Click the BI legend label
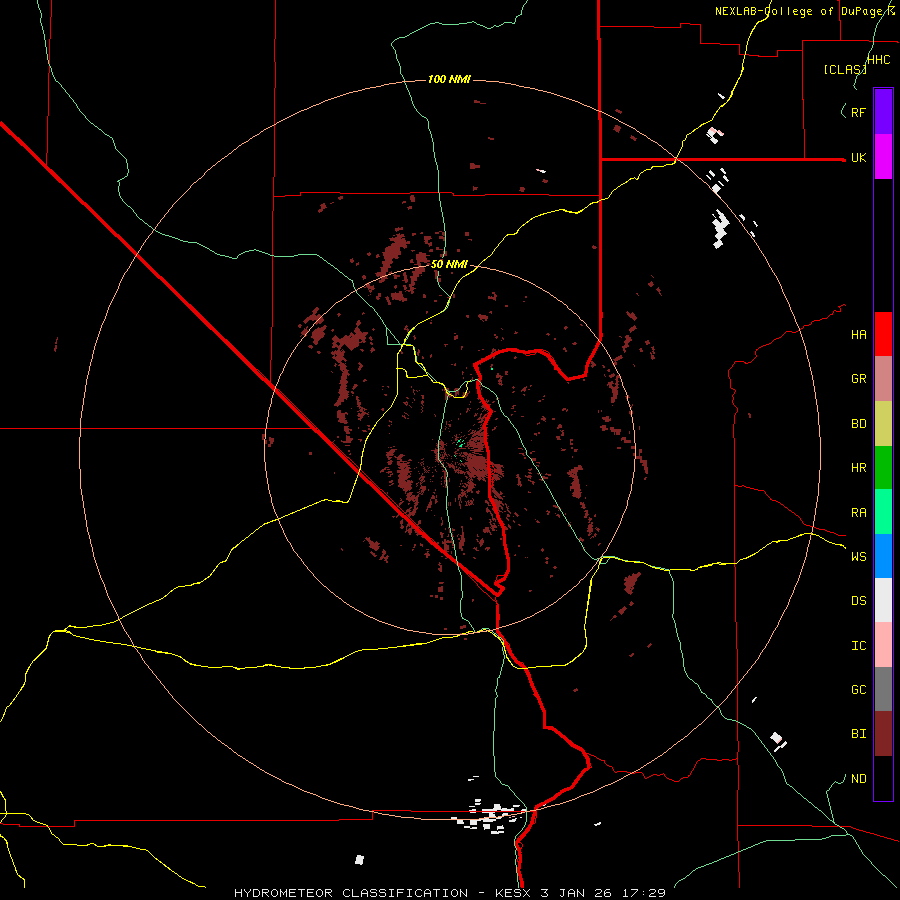The image size is (900, 900). coord(858,734)
